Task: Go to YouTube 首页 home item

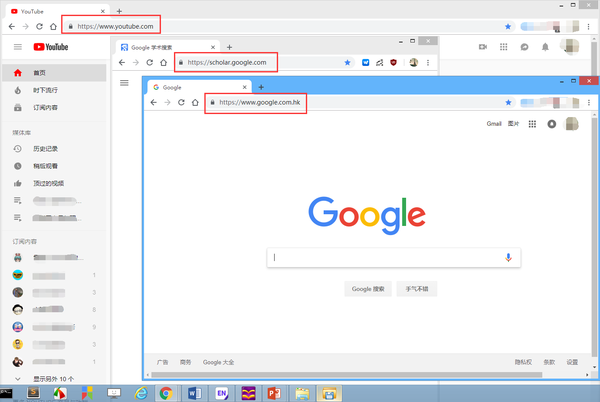Action: 54,73
